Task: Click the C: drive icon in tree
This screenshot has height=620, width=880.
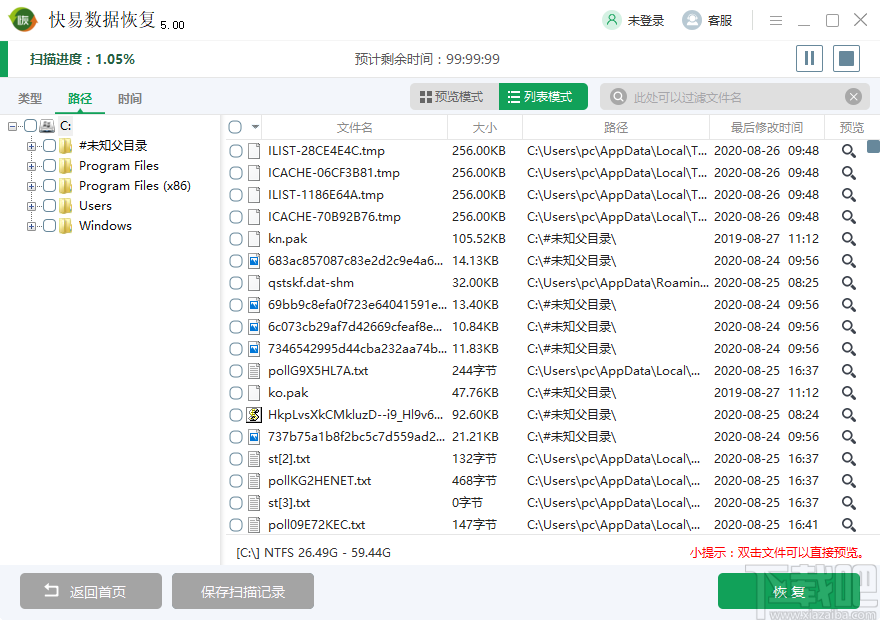Action: click(47, 126)
